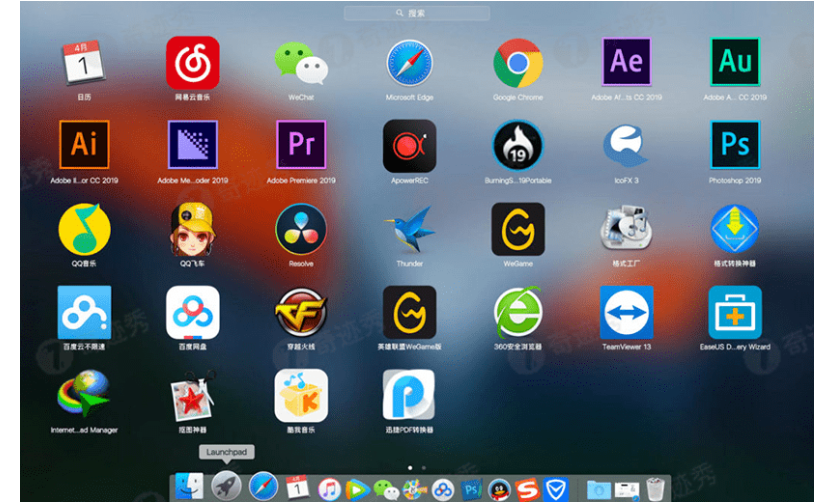Open 百度网盘 from the Launchpad grid
This screenshot has width=822, height=504.
pyautogui.click(x=193, y=313)
